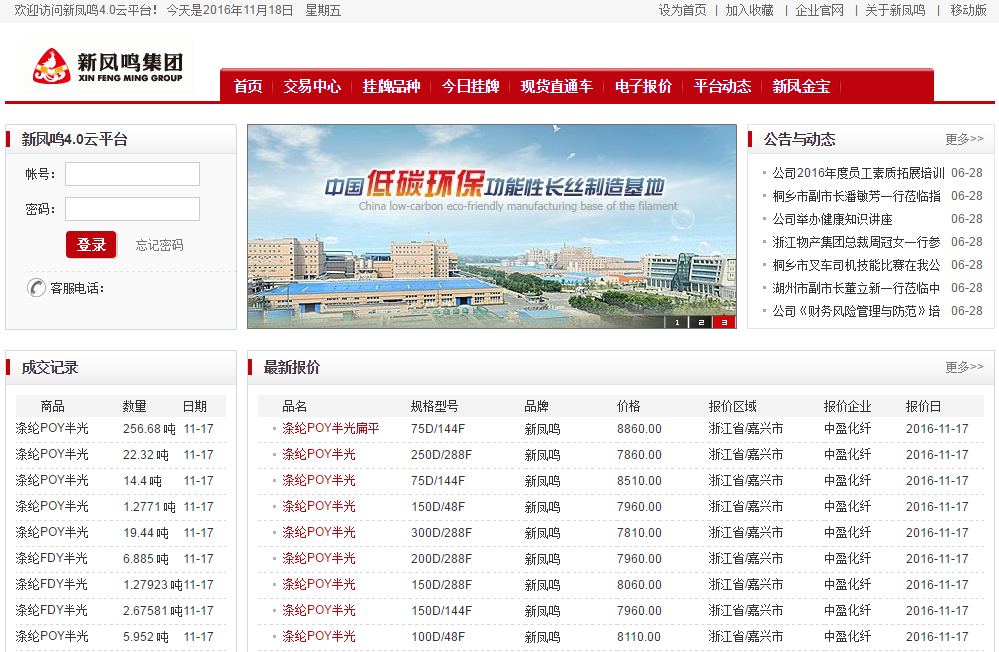Open 更多 in the 最新报价 panel
The height and width of the screenshot is (652, 999).
pos(964,367)
